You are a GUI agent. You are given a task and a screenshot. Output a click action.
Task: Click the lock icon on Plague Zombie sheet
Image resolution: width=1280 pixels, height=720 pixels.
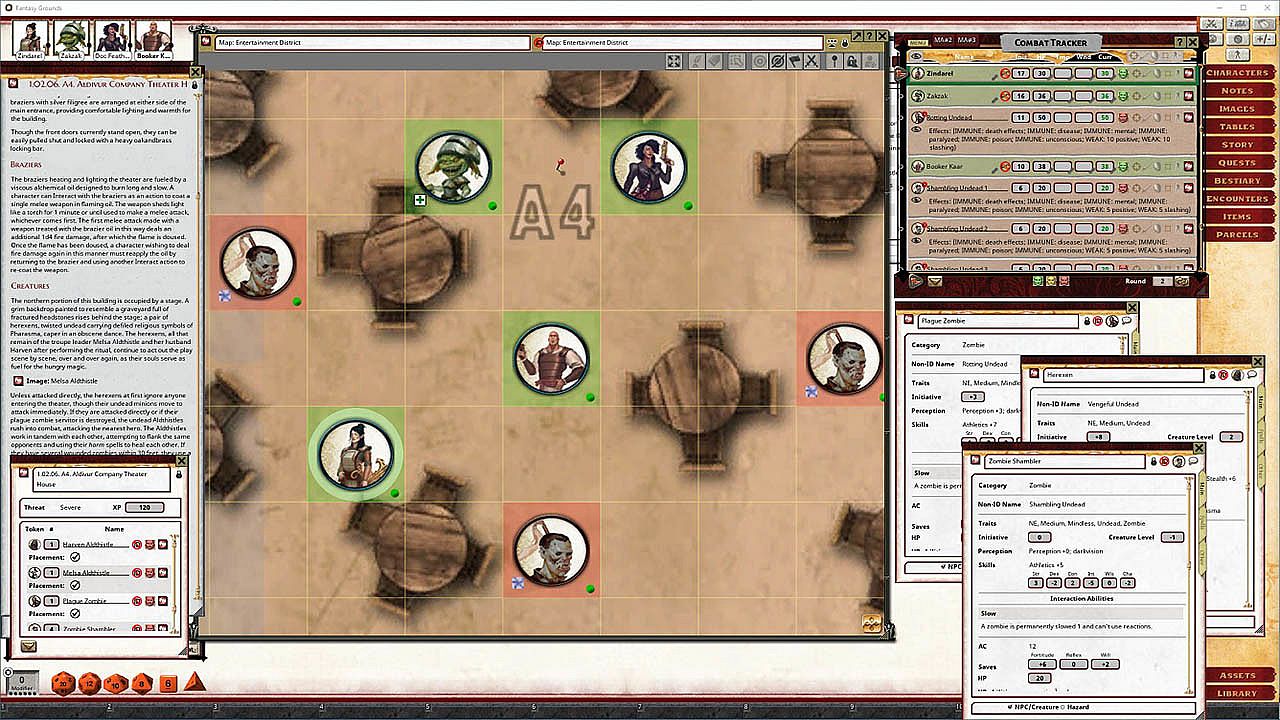pos(1085,321)
